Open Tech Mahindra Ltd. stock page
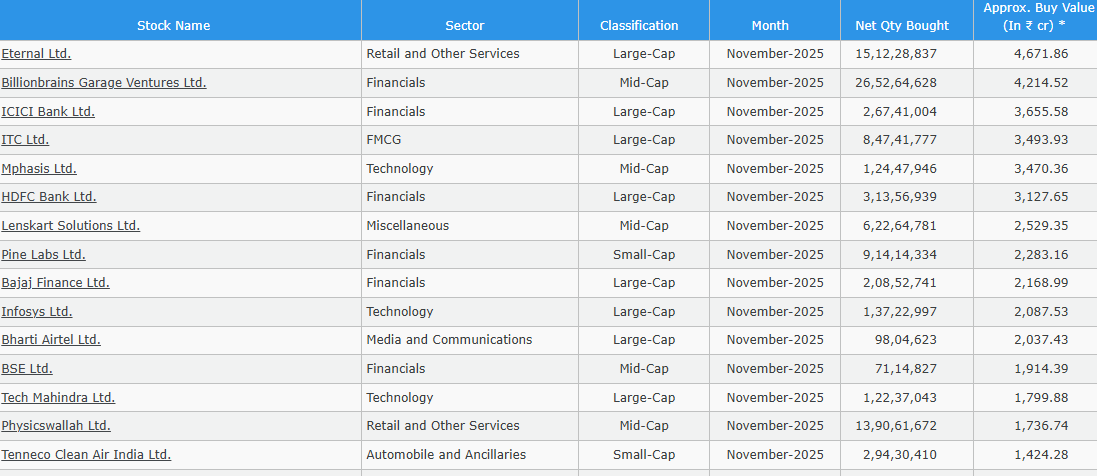 [58, 398]
